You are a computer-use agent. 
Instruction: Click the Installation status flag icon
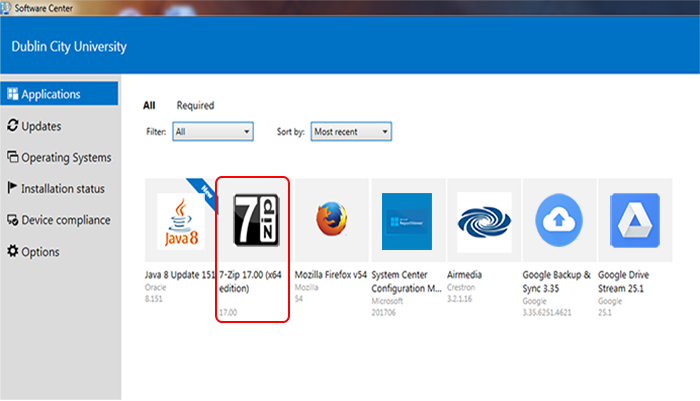click(12, 188)
